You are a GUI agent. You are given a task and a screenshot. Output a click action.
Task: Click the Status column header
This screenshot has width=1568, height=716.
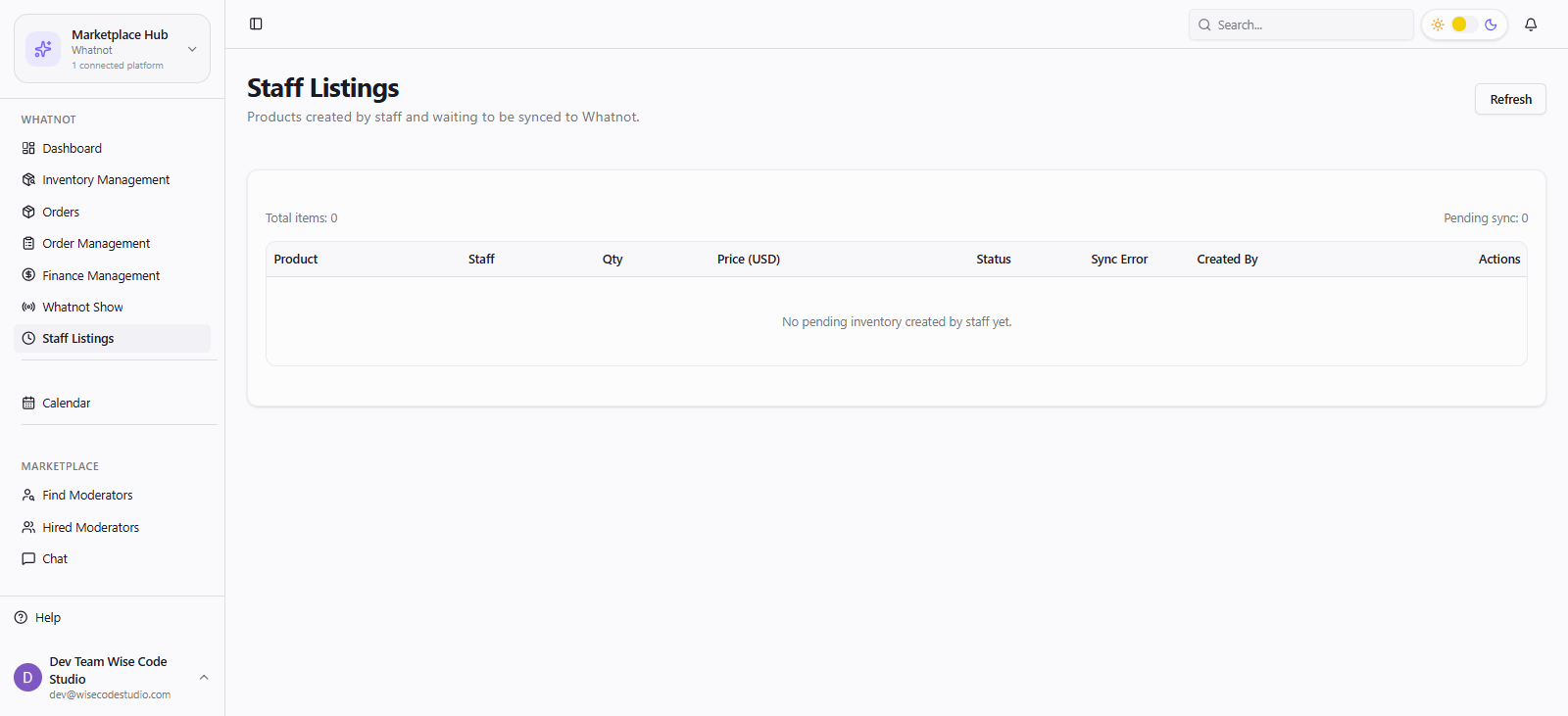point(994,259)
